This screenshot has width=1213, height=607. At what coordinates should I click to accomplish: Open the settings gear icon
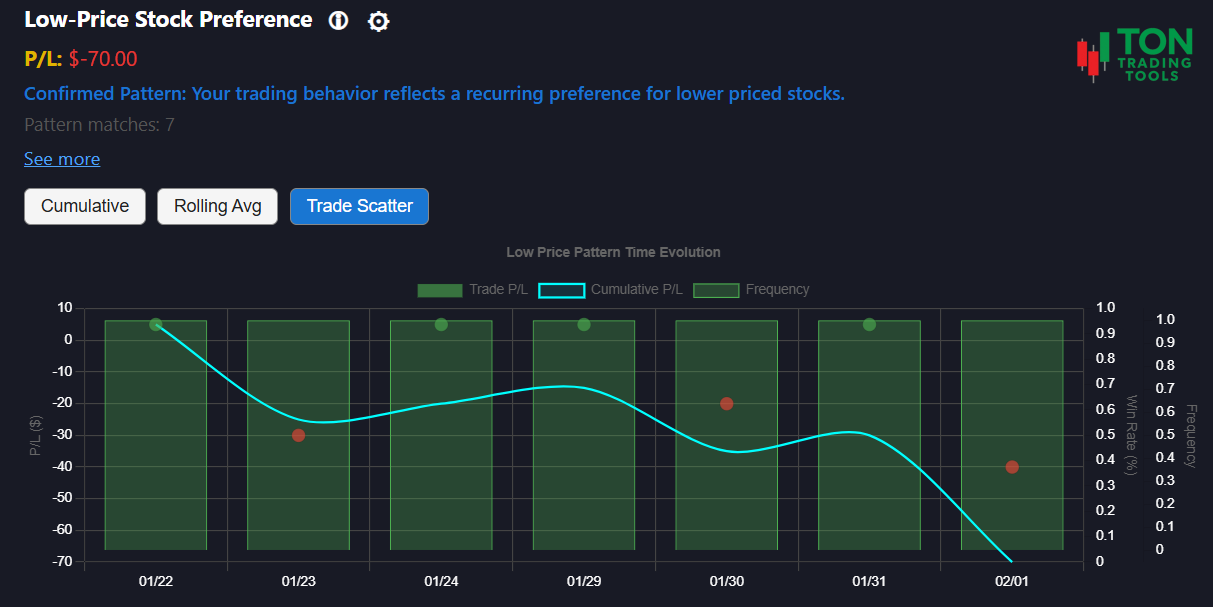tap(378, 20)
